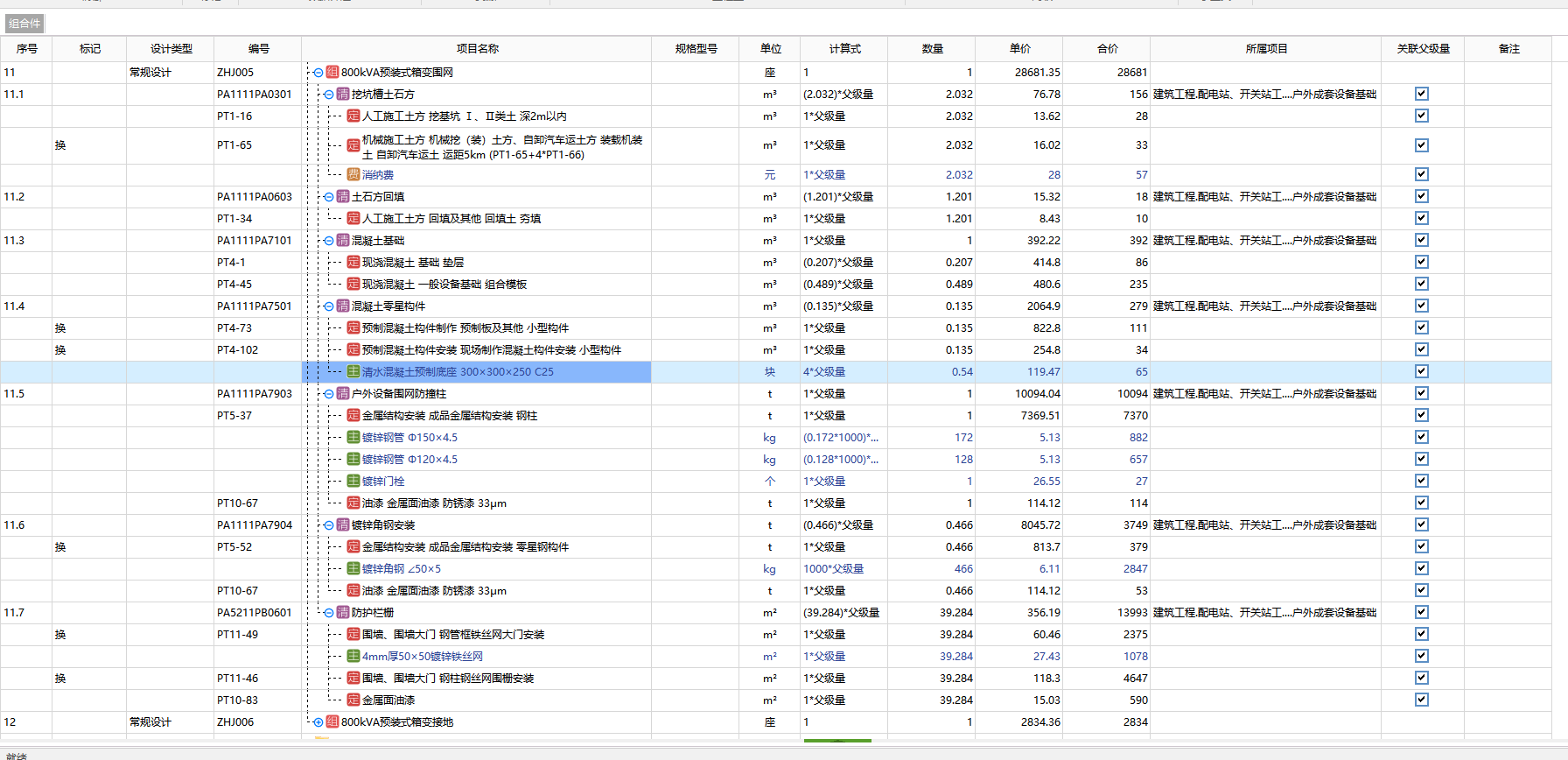Select the 组合件 tab
The width and height of the screenshot is (1568, 760).
click(24, 24)
